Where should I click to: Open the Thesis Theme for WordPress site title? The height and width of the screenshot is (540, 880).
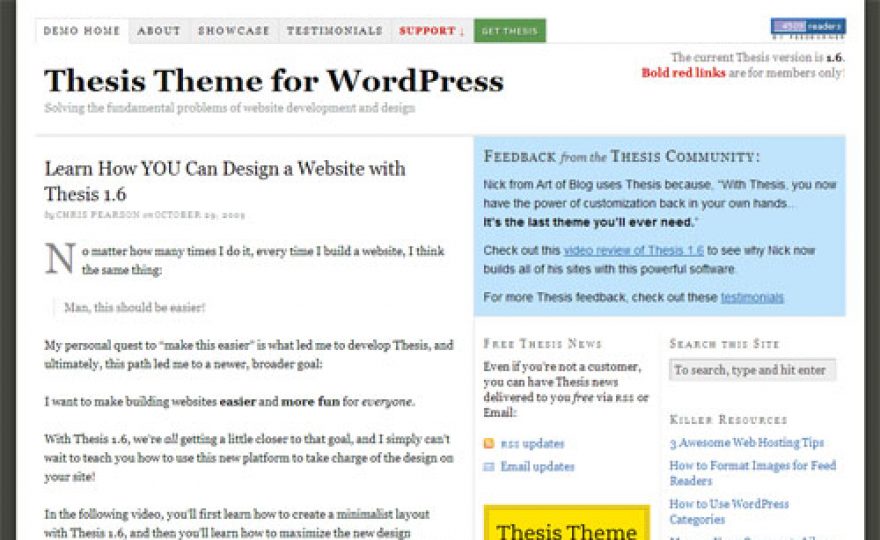[x=274, y=80]
